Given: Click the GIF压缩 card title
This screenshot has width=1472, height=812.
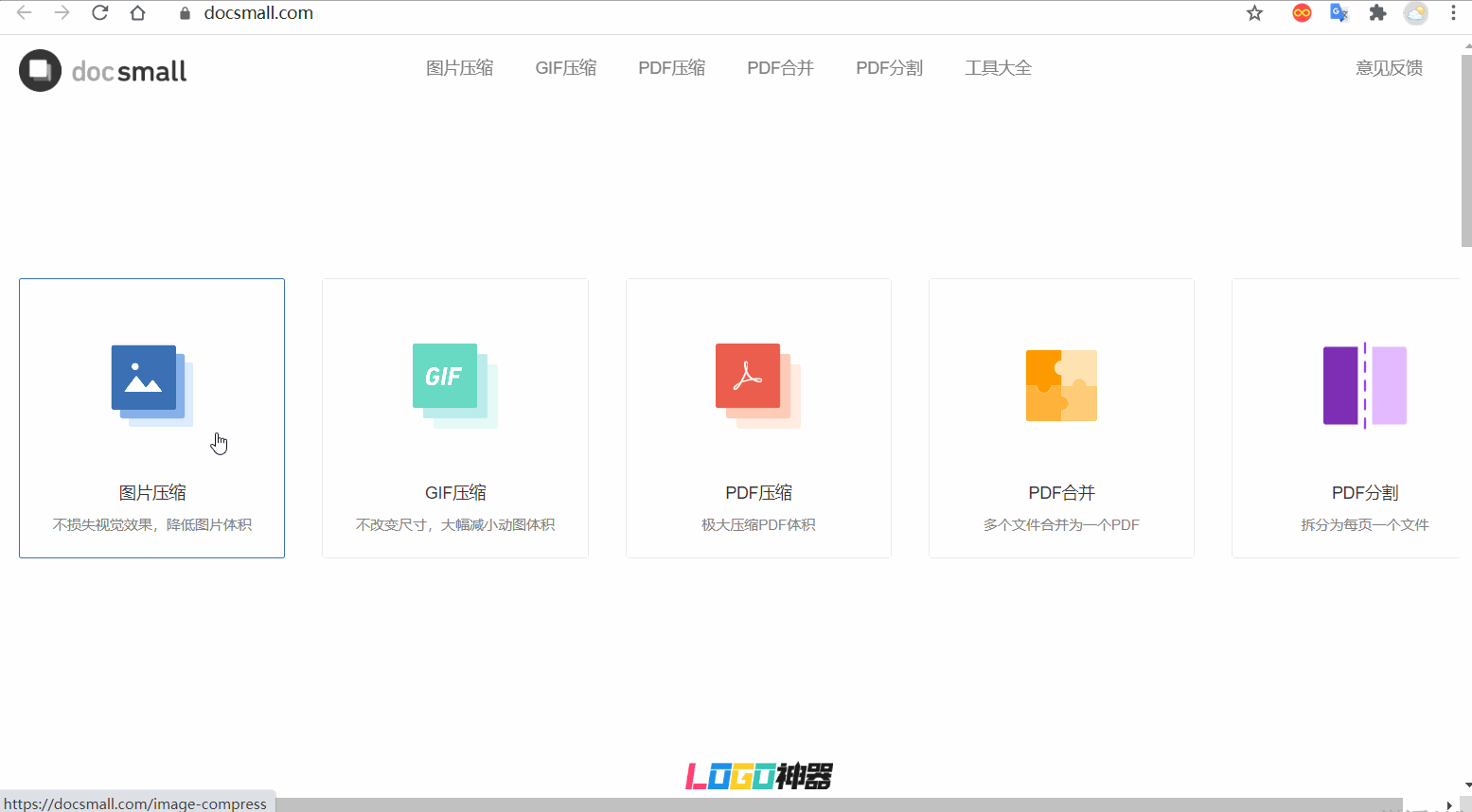Looking at the screenshot, I should click(x=455, y=493).
